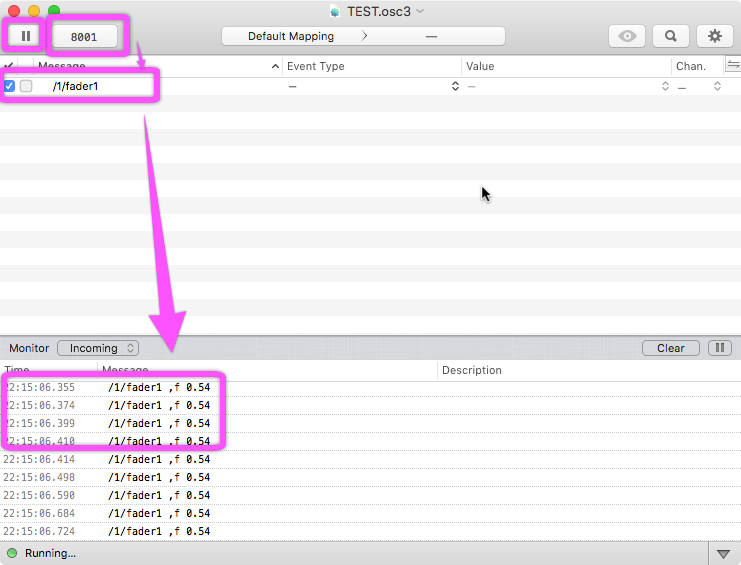The image size is (741, 565).
Task: Open search with the magnifying glass icon
Action: 671,36
